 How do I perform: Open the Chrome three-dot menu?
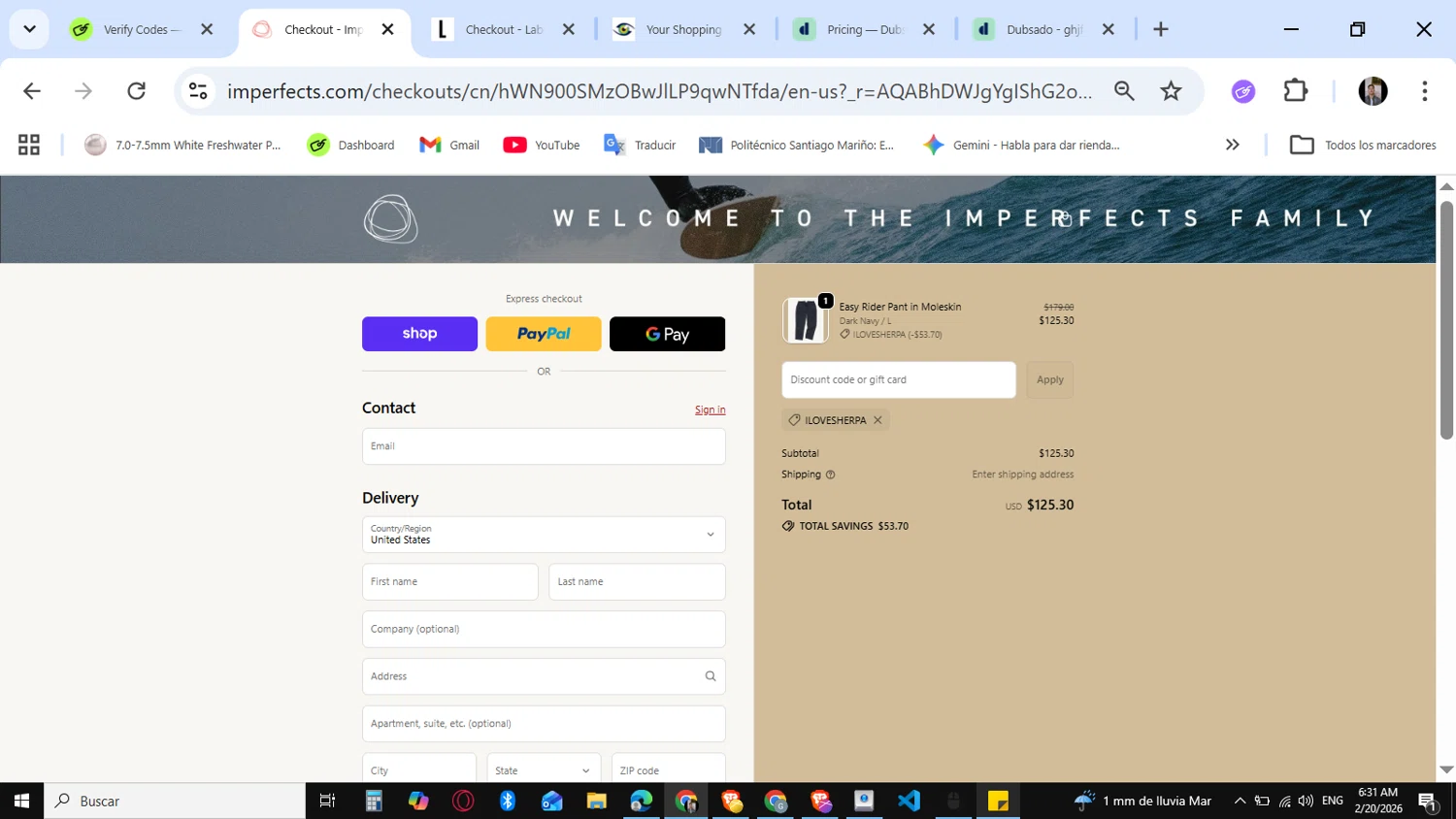click(1425, 91)
